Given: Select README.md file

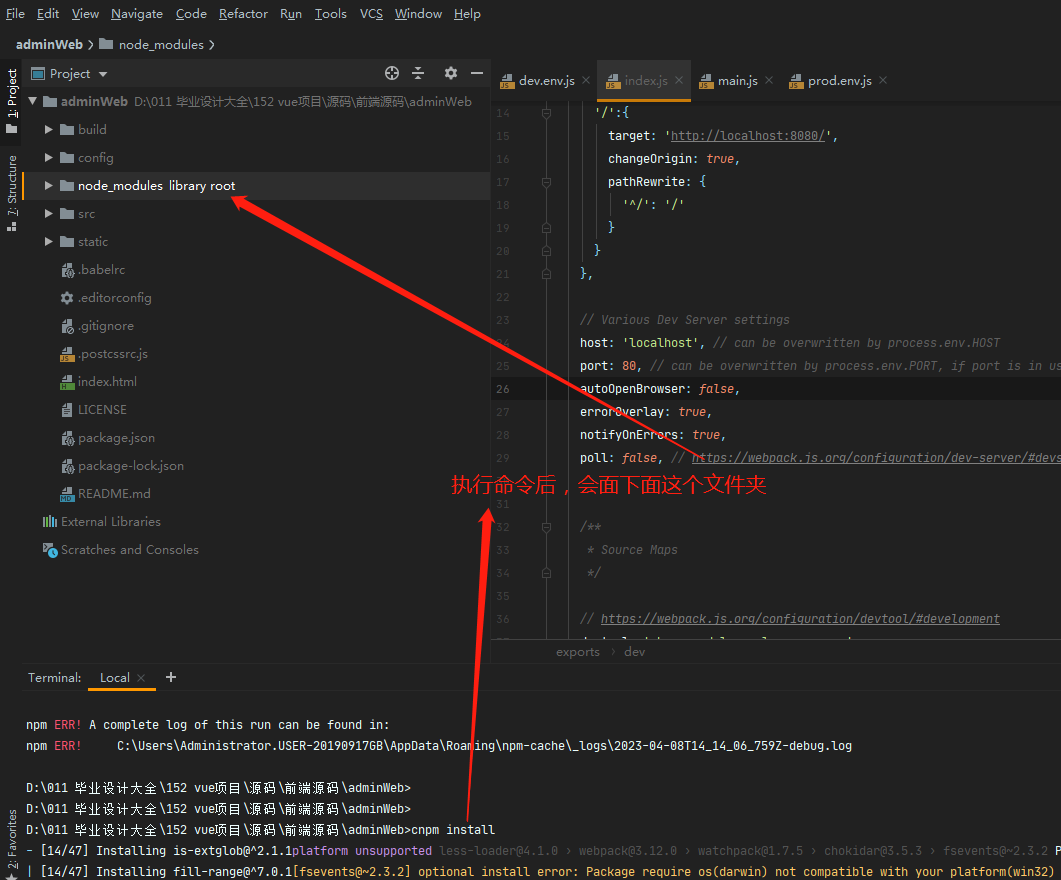Looking at the screenshot, I should click(105, 494).
